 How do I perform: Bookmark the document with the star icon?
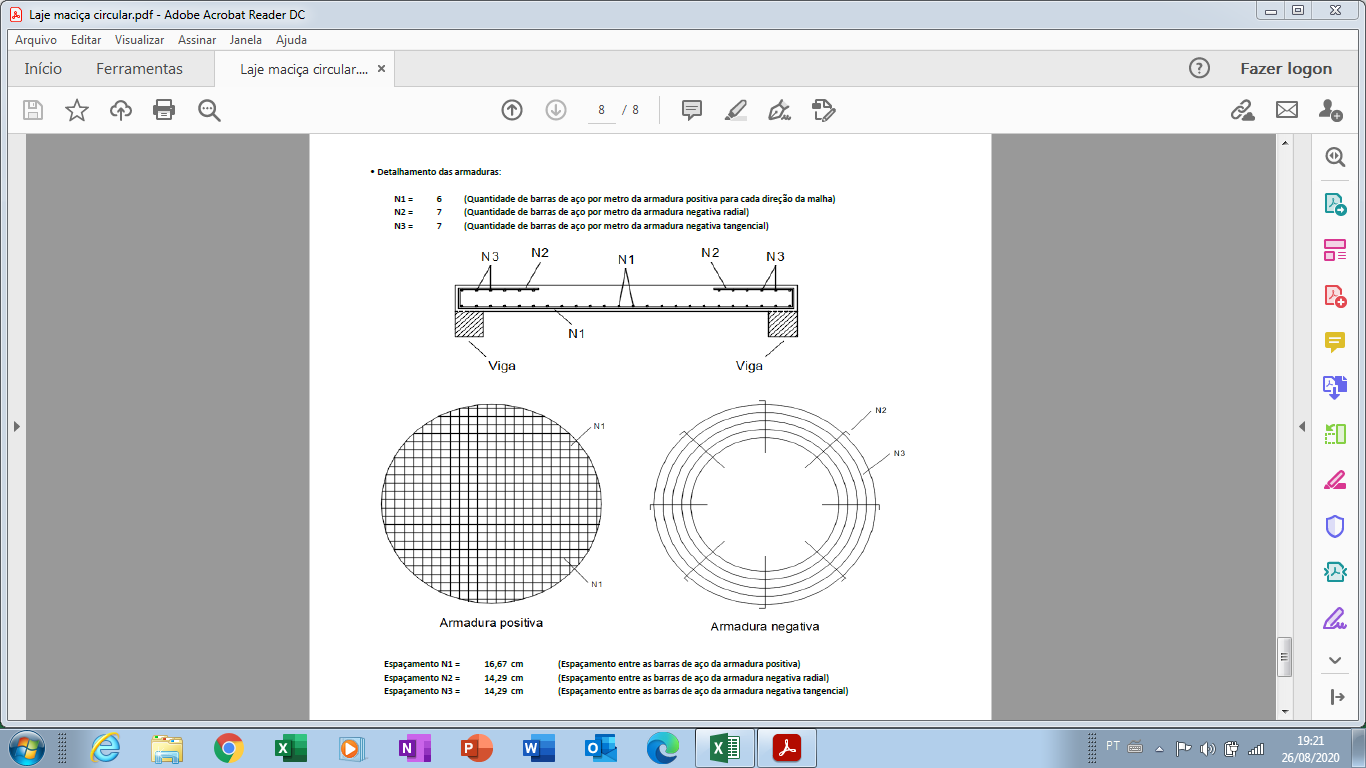click(x=77, y=111)
